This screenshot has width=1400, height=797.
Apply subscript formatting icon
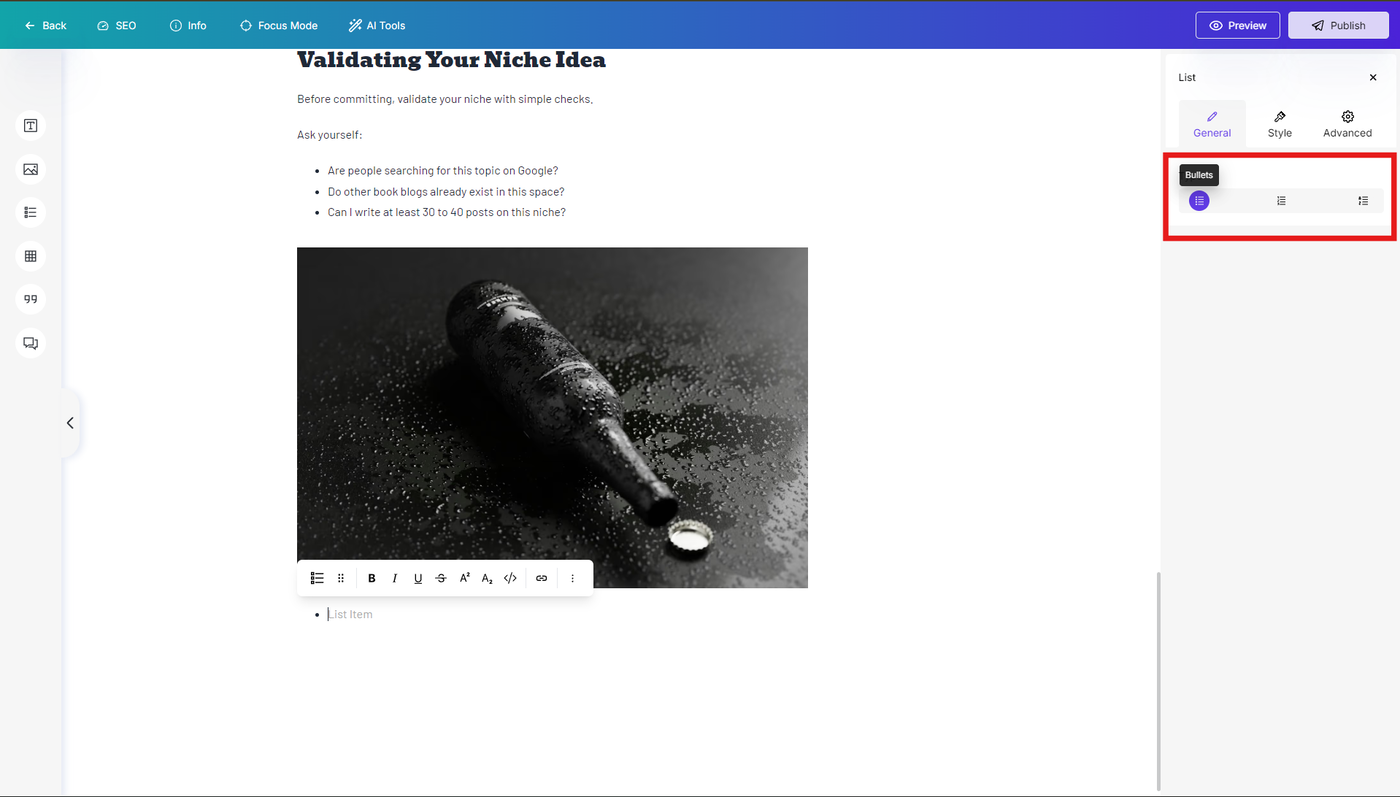coord(487,578)
